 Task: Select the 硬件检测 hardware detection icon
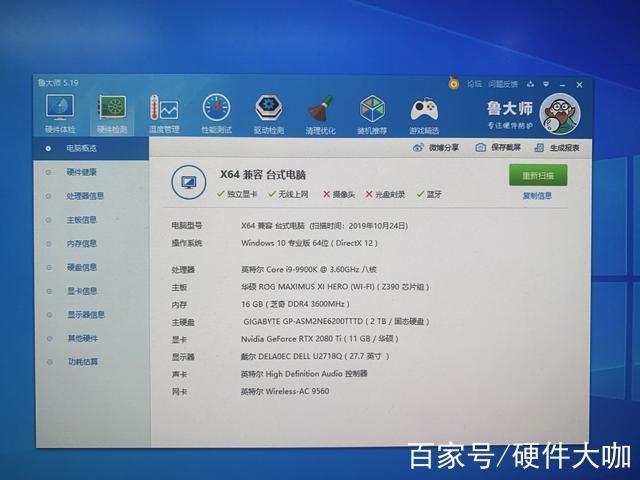coord(112,114)
